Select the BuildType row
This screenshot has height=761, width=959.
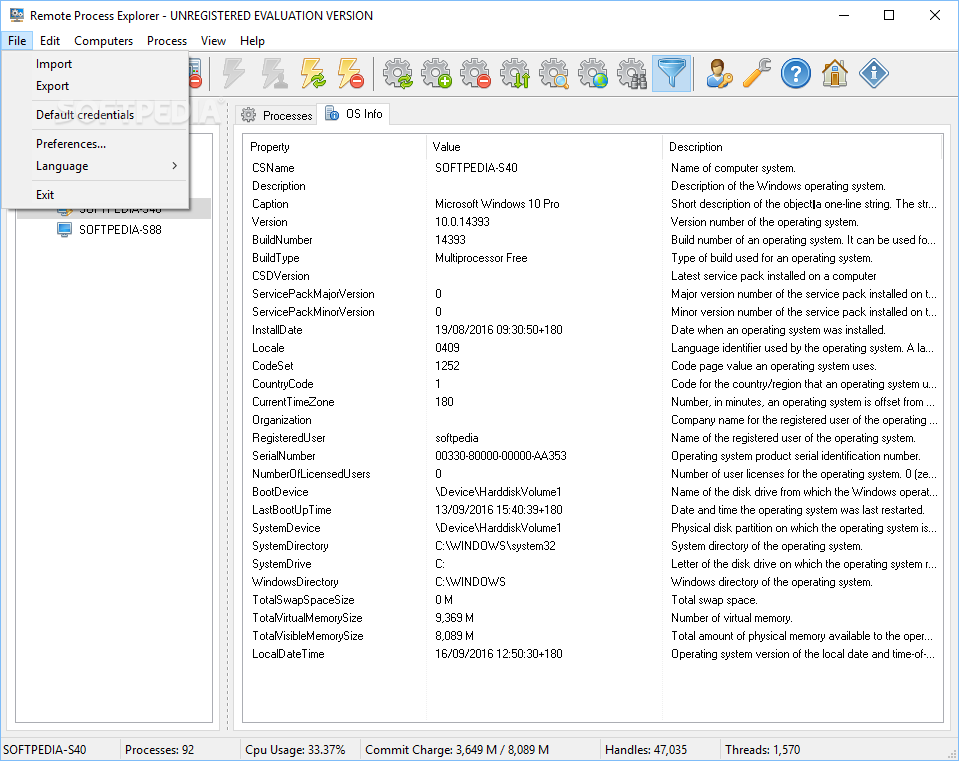(x=592, y=258)
